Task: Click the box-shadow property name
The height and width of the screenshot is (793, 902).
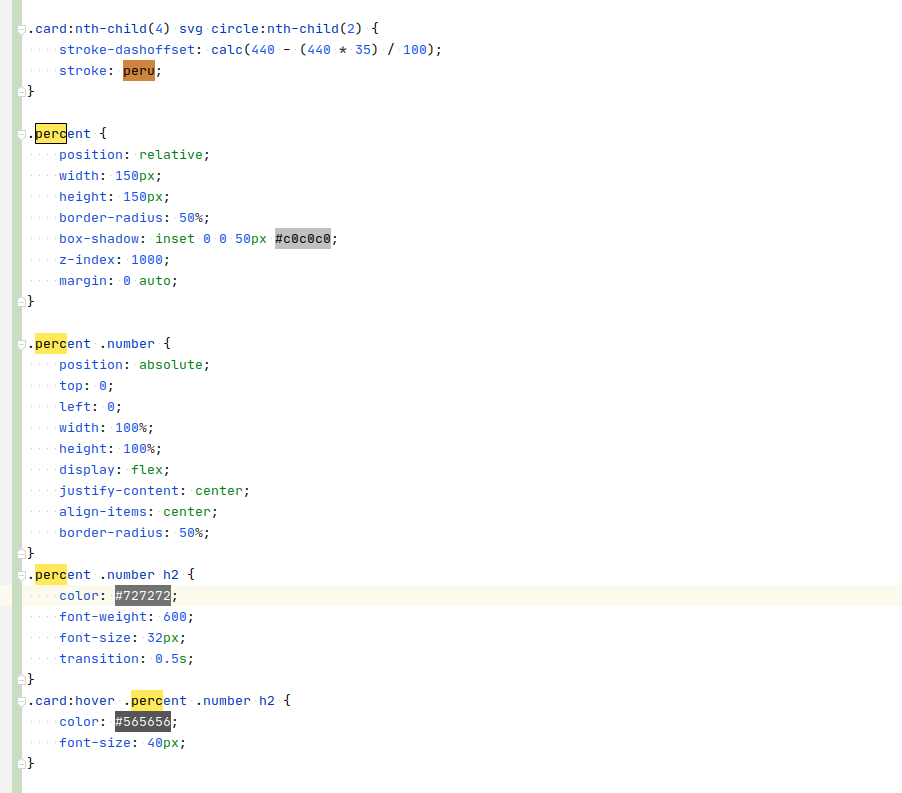Action: [x=99, y=239]
